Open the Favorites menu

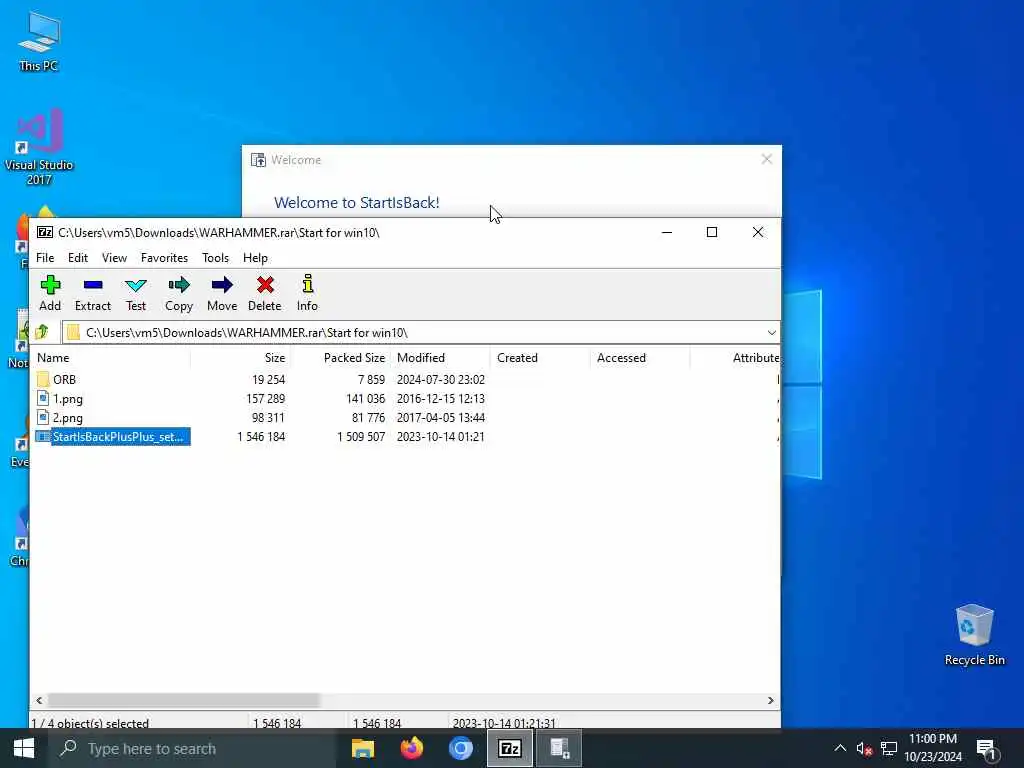tap(165, 258)
